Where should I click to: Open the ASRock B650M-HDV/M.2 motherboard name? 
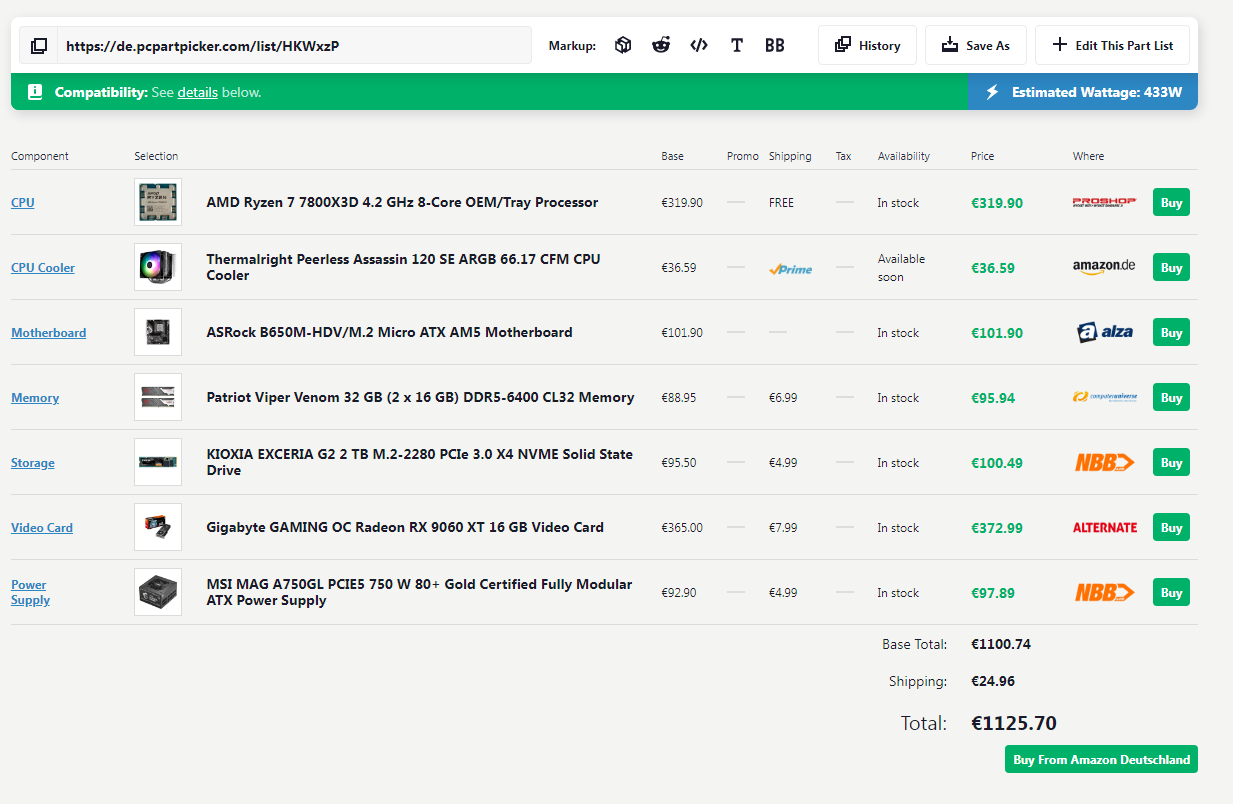389,332
